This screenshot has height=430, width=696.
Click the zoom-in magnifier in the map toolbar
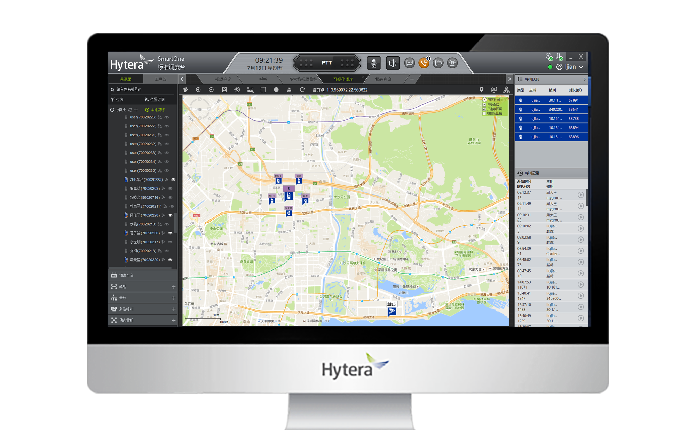point(198,90)
